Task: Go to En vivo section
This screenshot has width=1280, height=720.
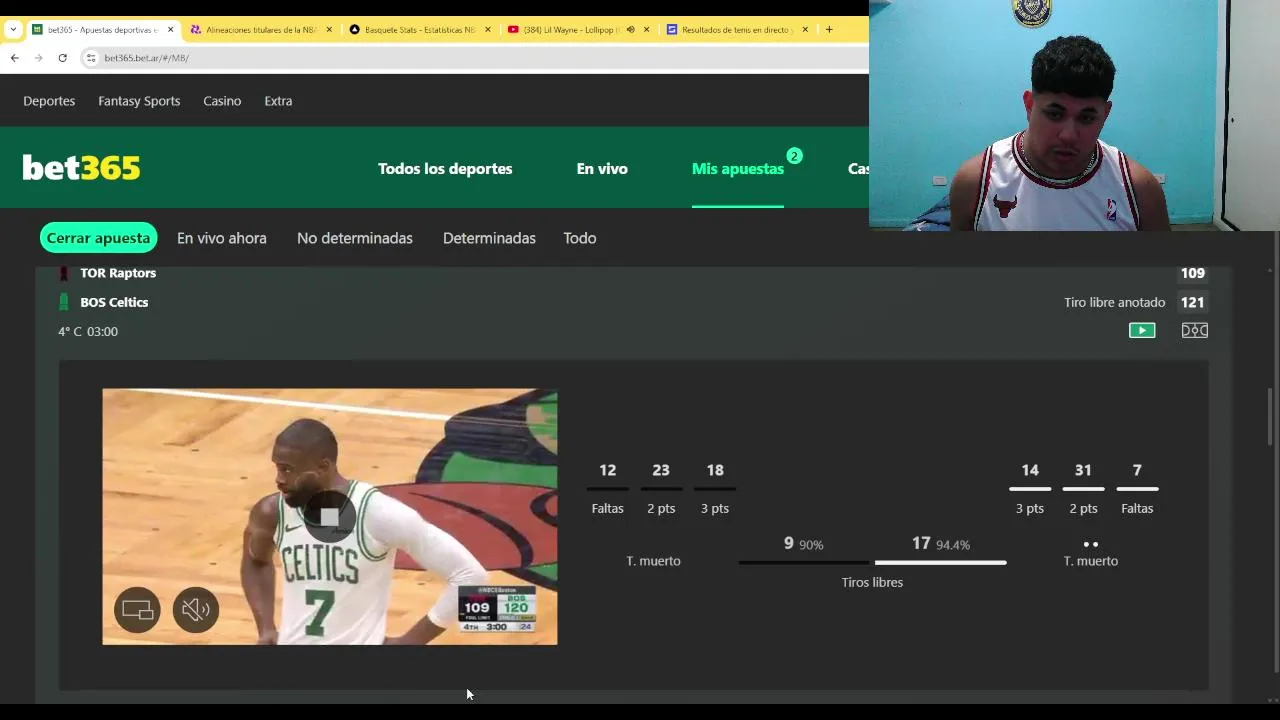Action: (602, 169)
